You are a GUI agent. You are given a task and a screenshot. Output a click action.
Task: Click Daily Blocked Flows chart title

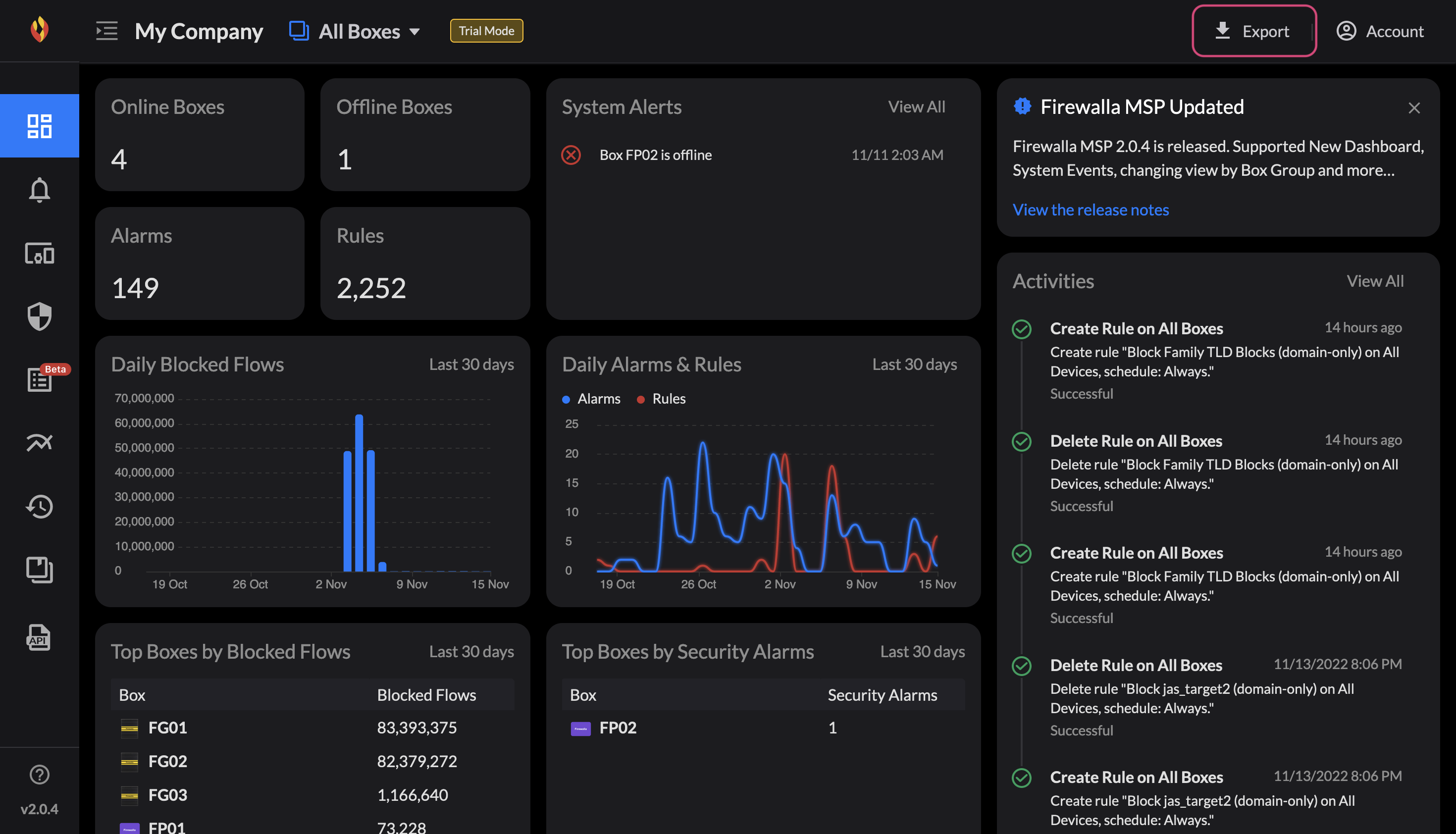click(x=197, y=365)
